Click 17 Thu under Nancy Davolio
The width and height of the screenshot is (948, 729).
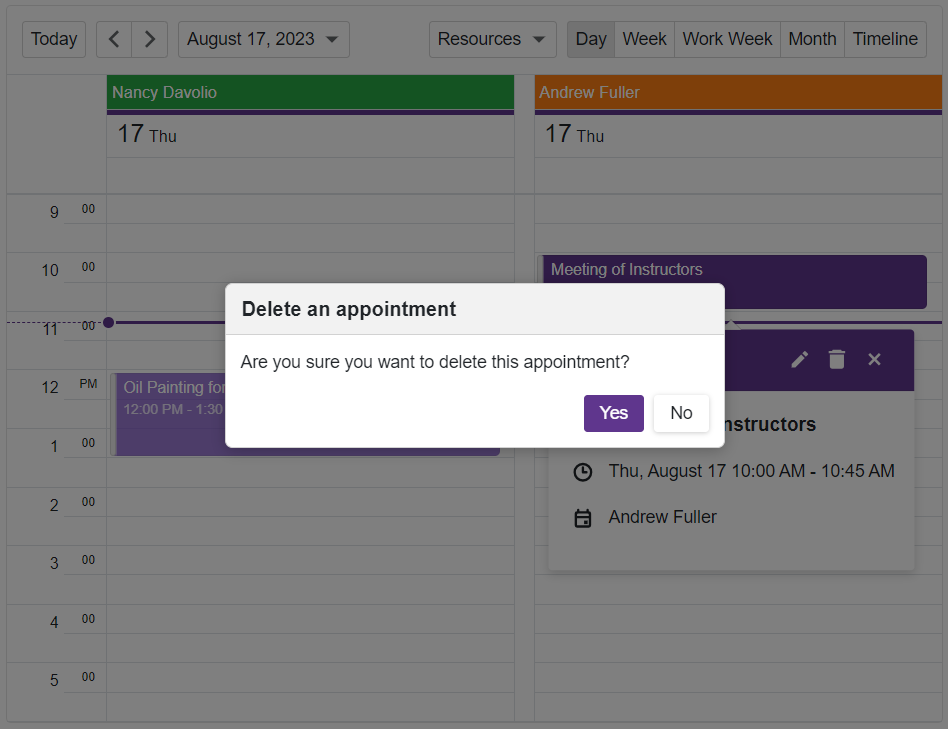pyautogui.click(x=147, y=134)
